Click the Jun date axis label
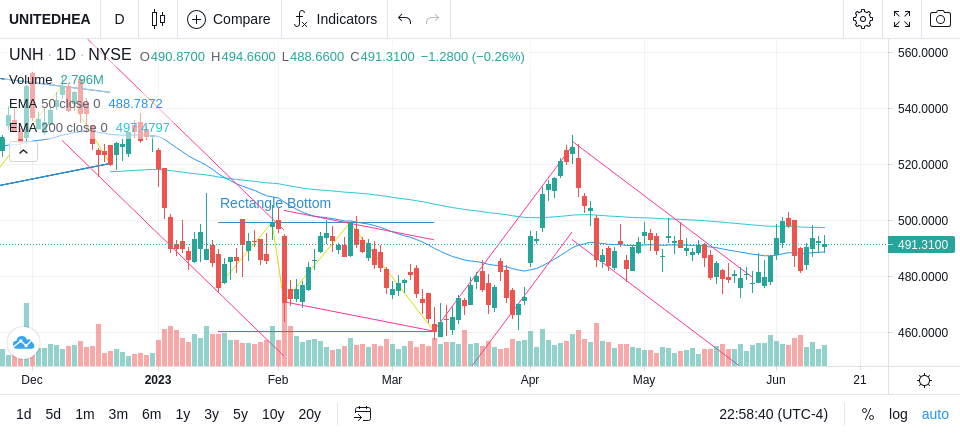The image size is (960, 433). coord(775,380)
